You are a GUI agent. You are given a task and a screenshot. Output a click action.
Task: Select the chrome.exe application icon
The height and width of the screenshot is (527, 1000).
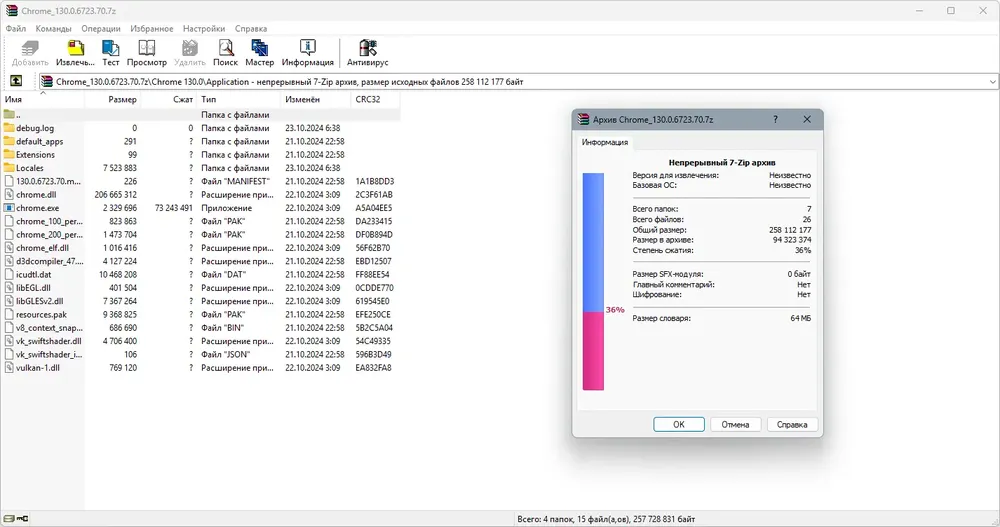click(9, 208)
